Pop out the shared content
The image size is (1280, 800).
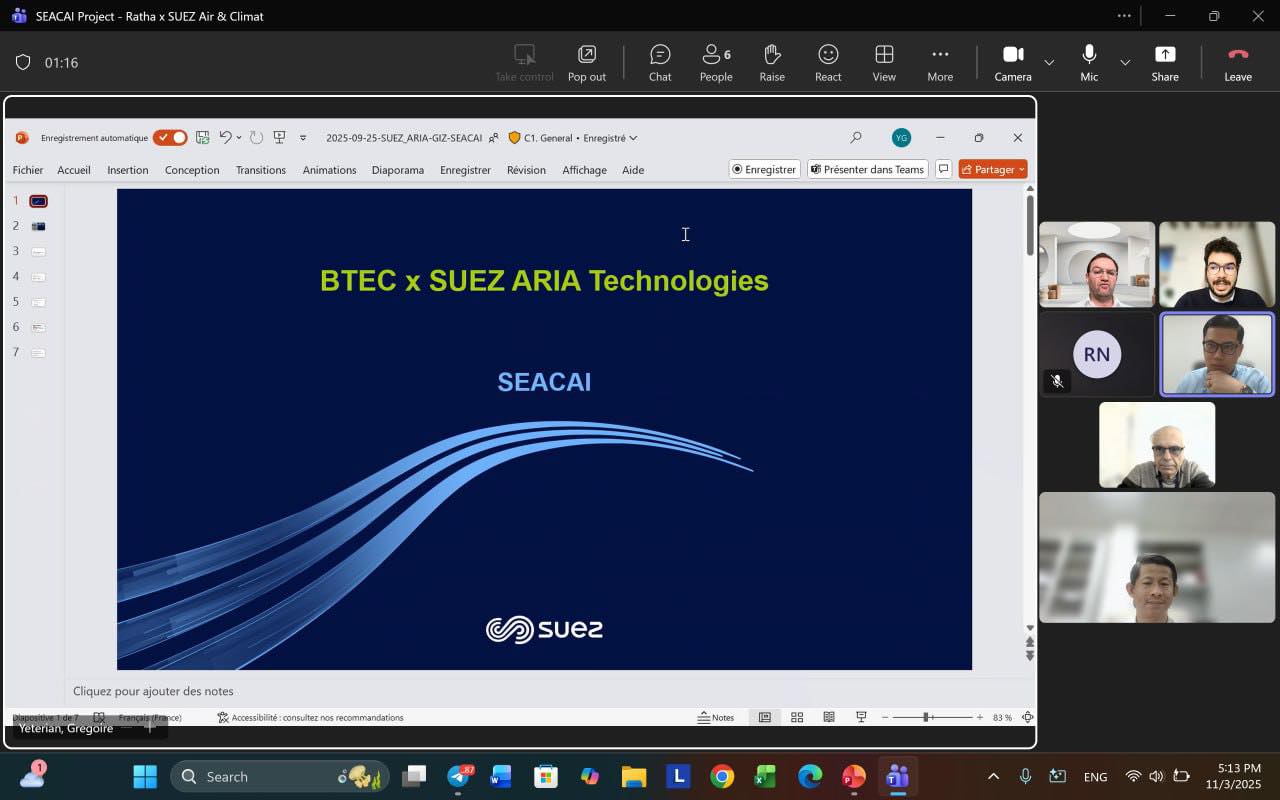pos(587,62)
